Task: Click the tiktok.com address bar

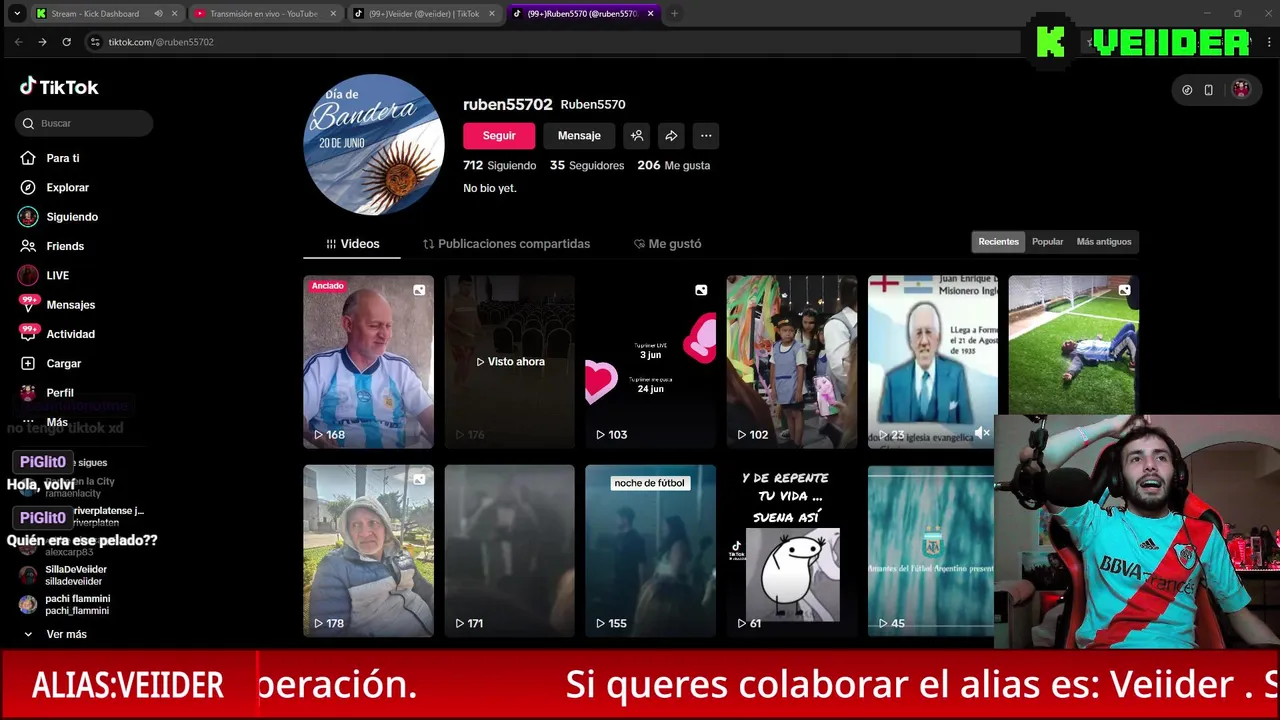Action: 550,42
